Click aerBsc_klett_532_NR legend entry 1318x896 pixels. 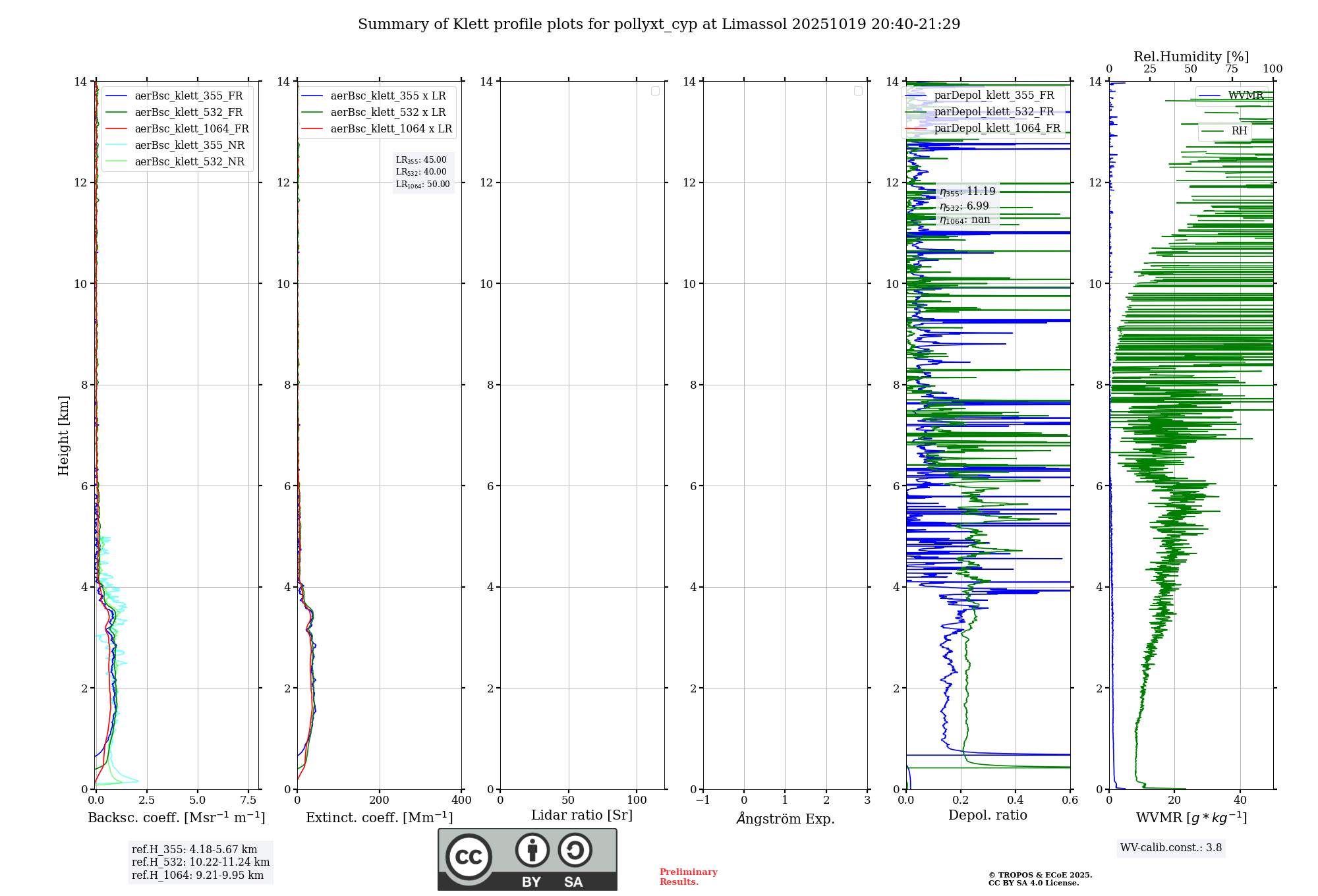pyautogui.click(x=189, y=162)
